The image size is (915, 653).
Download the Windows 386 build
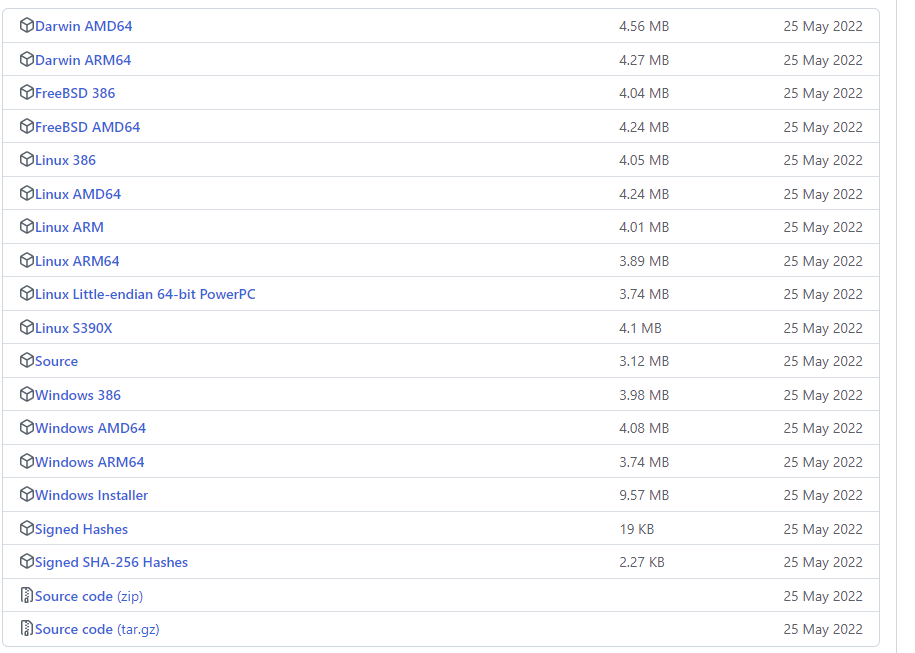77,394
